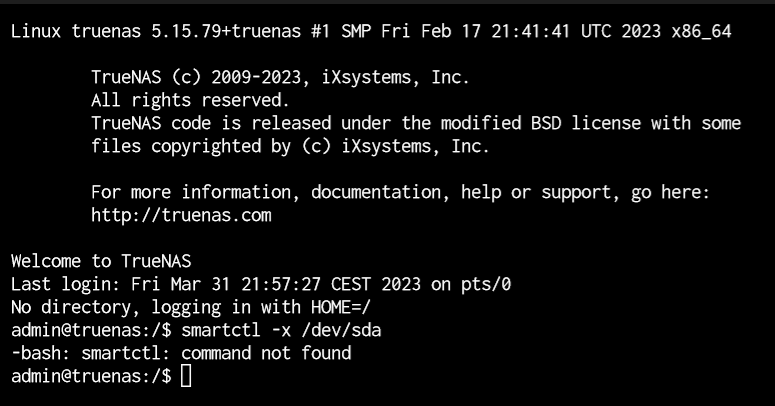The height and width of the screenshot is (406, 775).
Task: Click the 'Last login' line
Action: [261, 284]
